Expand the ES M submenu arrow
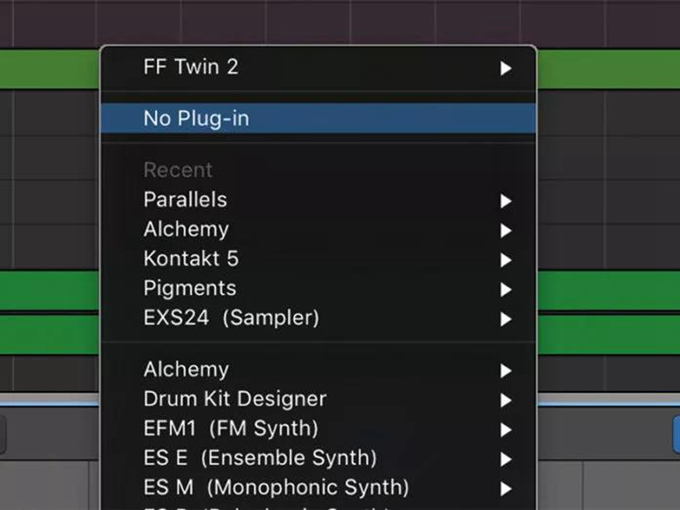The width and height of the screenshot is (680, 510). 506,489
